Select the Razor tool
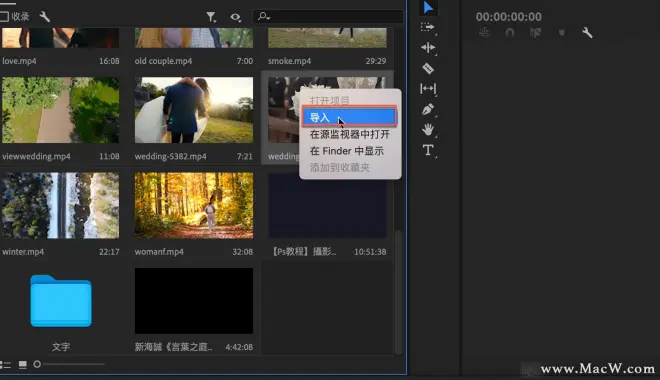660x380 pixels. pyautogui.click(x=428, y=68)
